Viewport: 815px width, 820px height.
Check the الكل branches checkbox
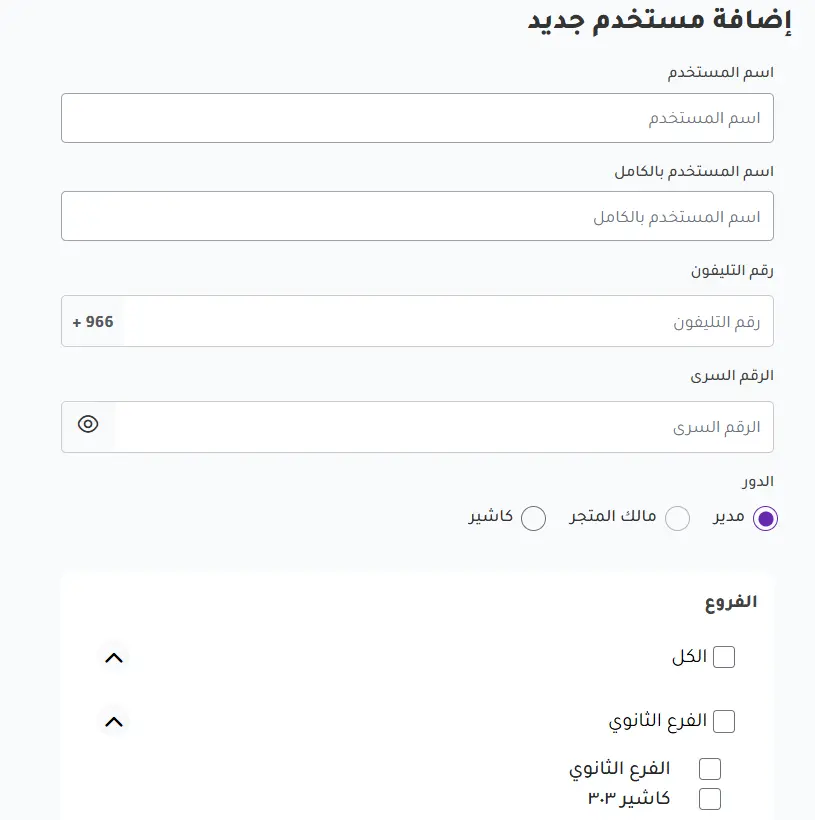click(x=724, y=657)
